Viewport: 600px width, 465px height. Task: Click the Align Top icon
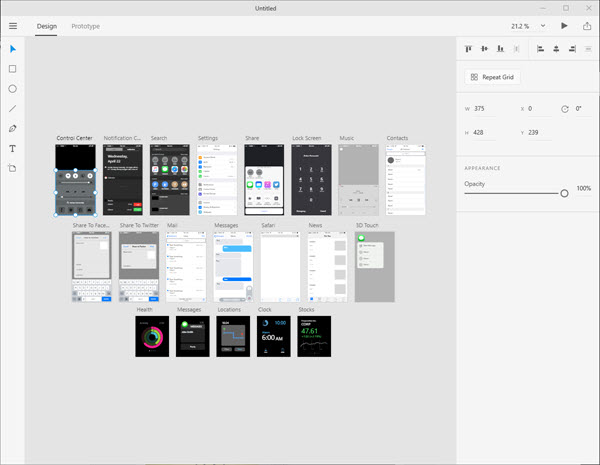coord(468,49)
